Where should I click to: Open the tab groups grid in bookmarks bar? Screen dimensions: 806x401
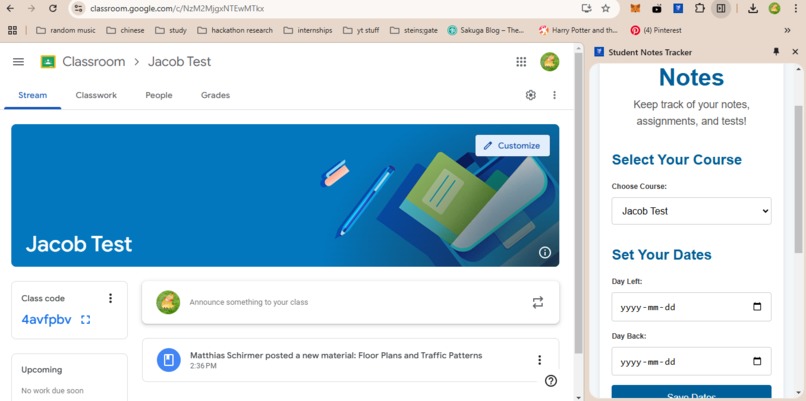coord(12,30)
